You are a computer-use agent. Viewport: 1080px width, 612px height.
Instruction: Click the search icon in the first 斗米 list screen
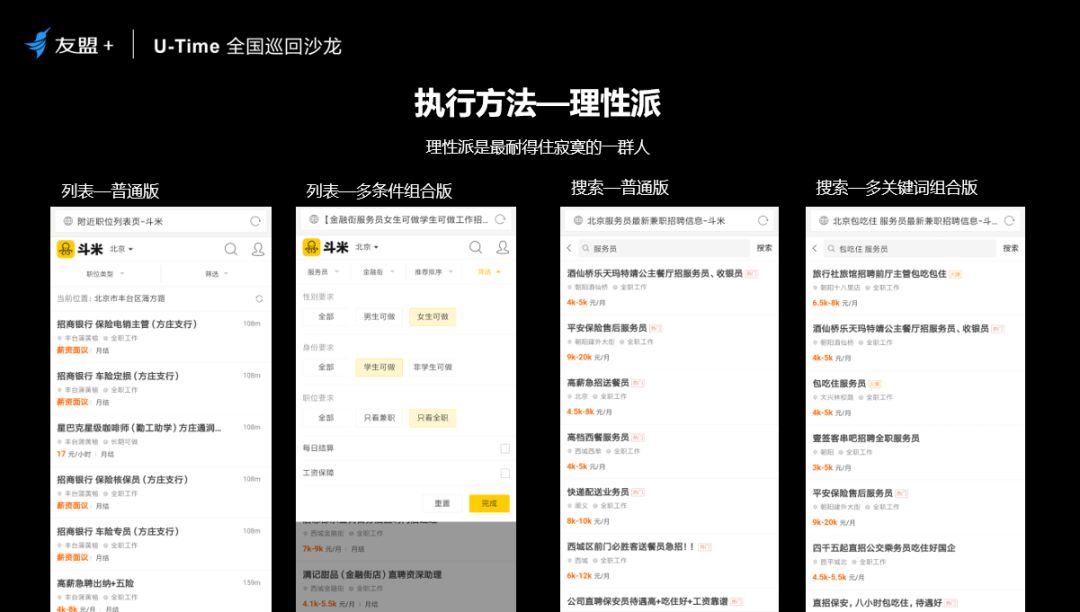(231, 249)
